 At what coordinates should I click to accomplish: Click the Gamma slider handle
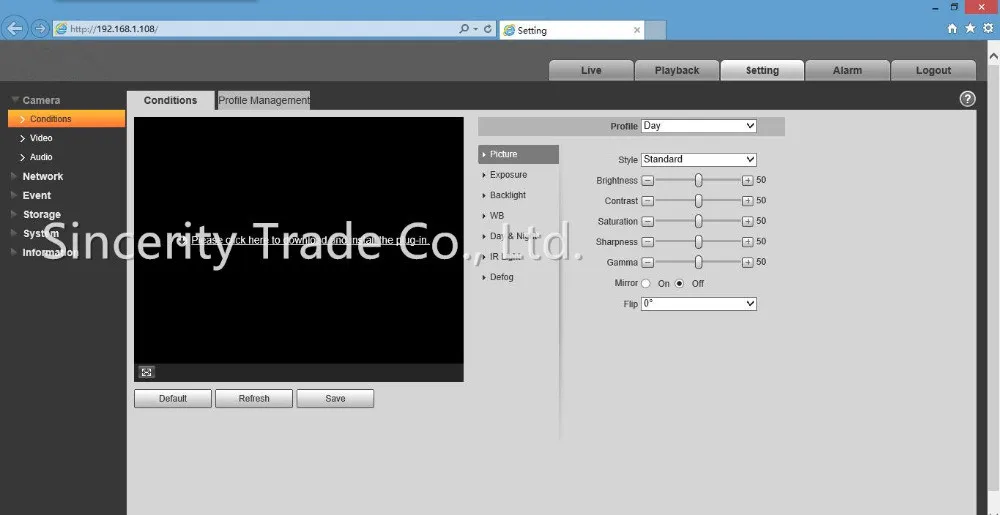click(x=698, y=262)
